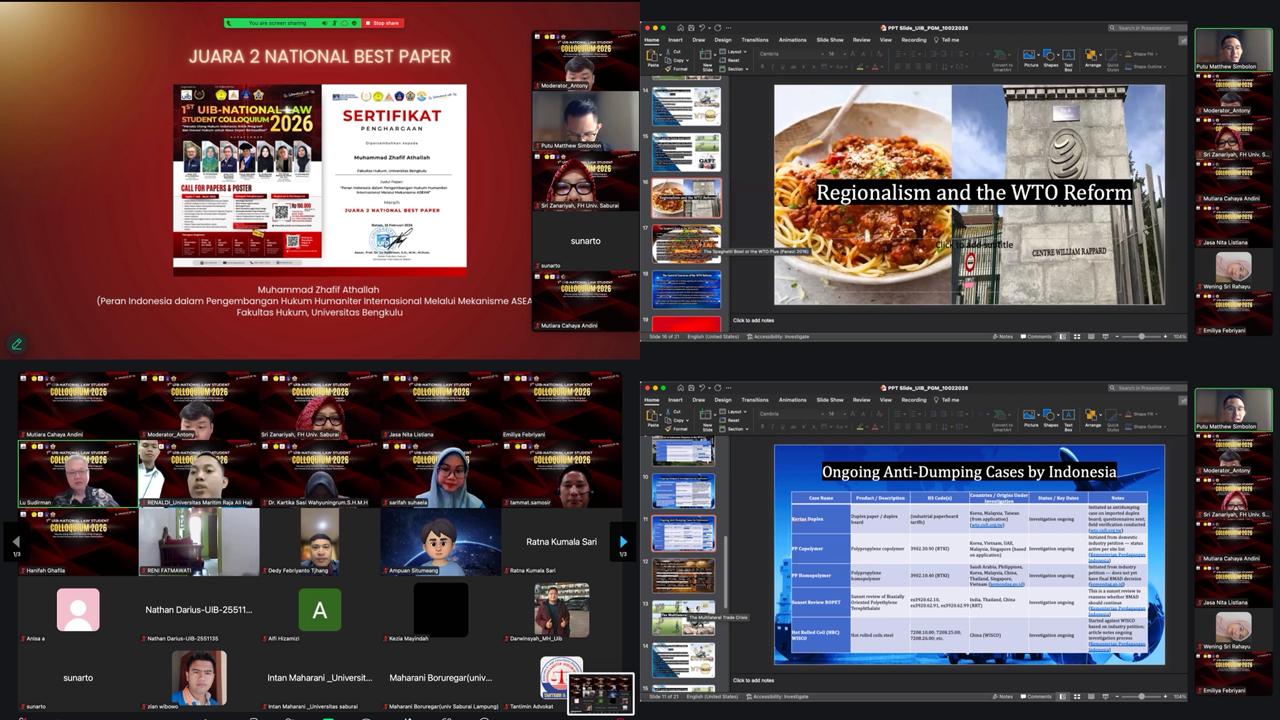
Task: Insert Text Box in the Anti-Dumping Cases window
Action: click(1068, 418)
